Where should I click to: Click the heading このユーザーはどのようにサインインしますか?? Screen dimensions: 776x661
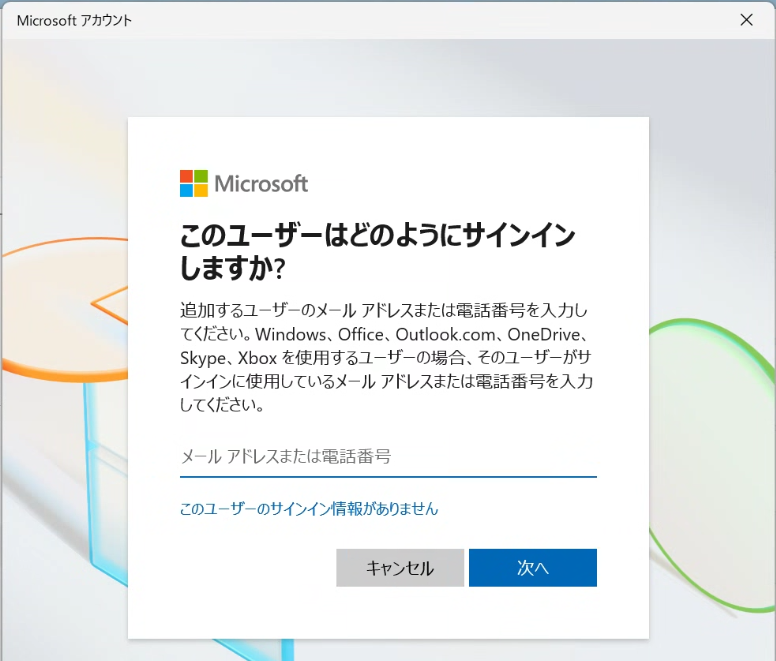377,251
